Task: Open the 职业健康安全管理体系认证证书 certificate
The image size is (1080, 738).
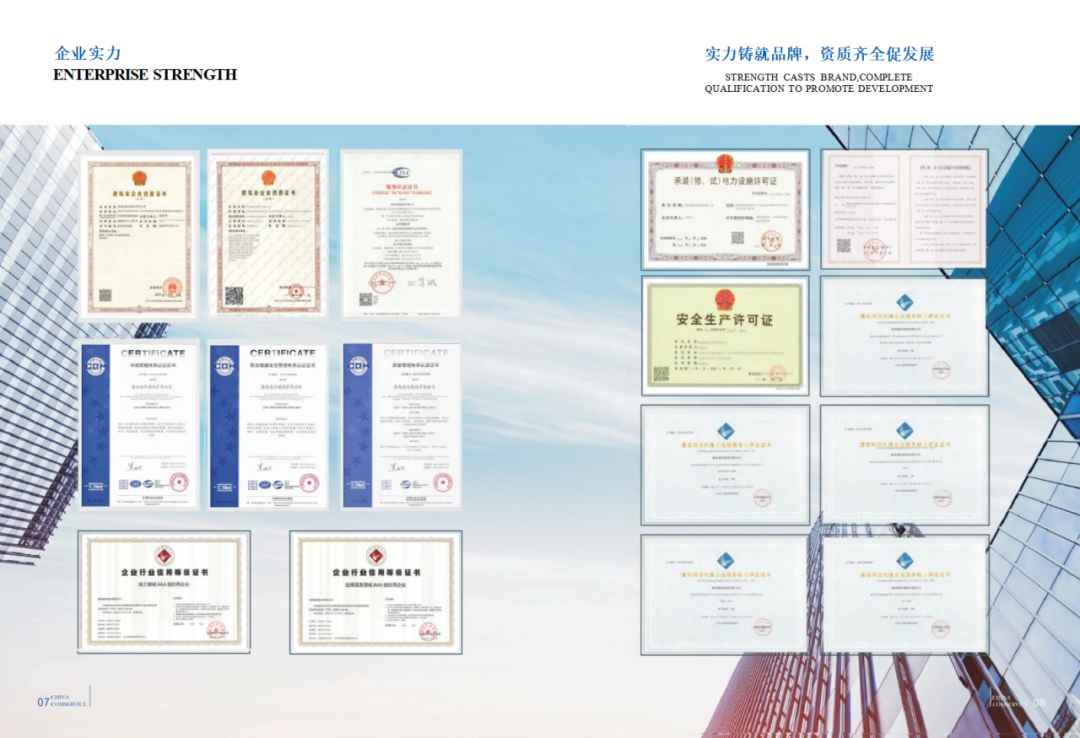Action: [x=268, y=424]
